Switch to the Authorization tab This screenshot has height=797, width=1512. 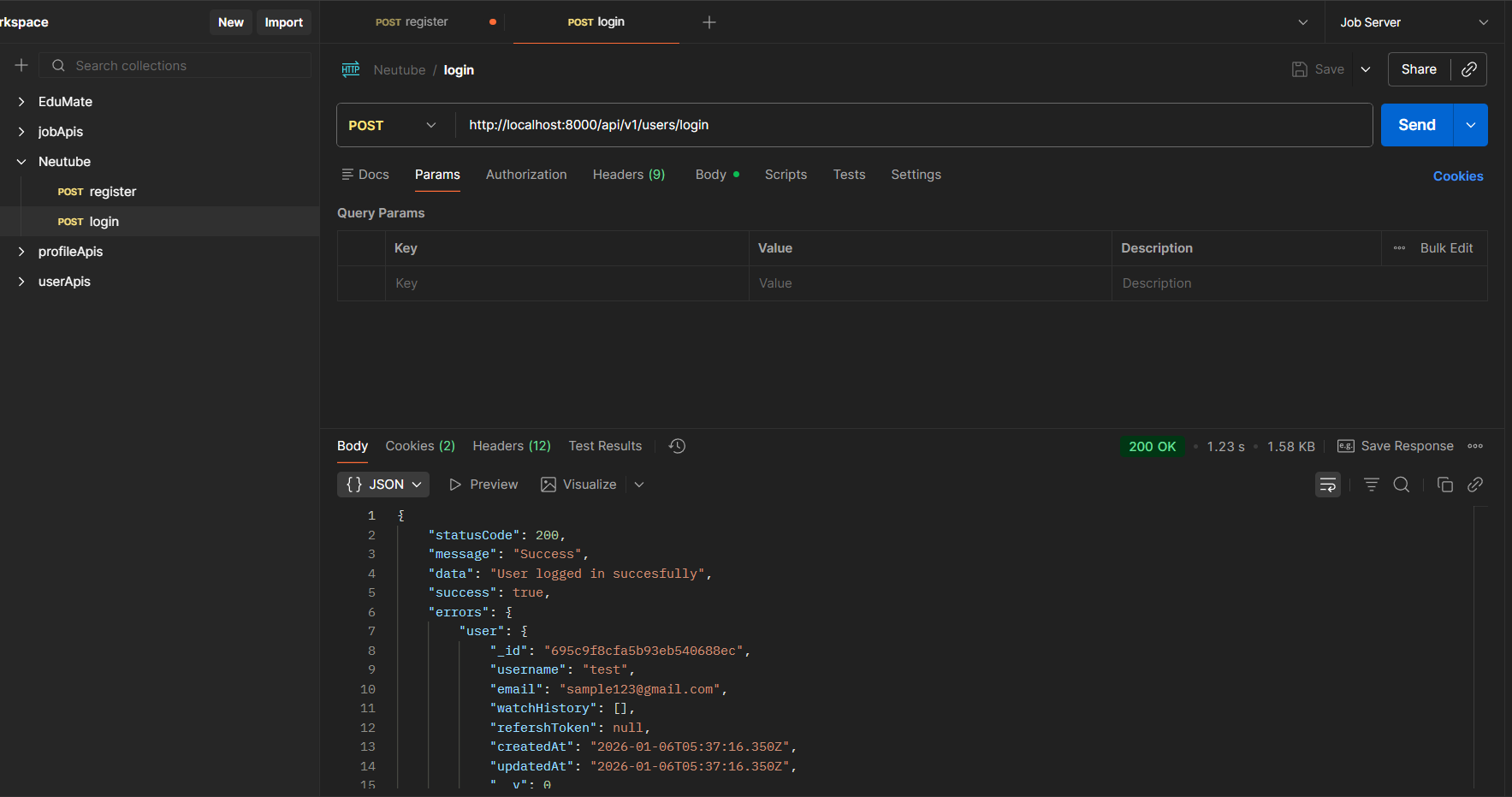click(x=526, y=175)
